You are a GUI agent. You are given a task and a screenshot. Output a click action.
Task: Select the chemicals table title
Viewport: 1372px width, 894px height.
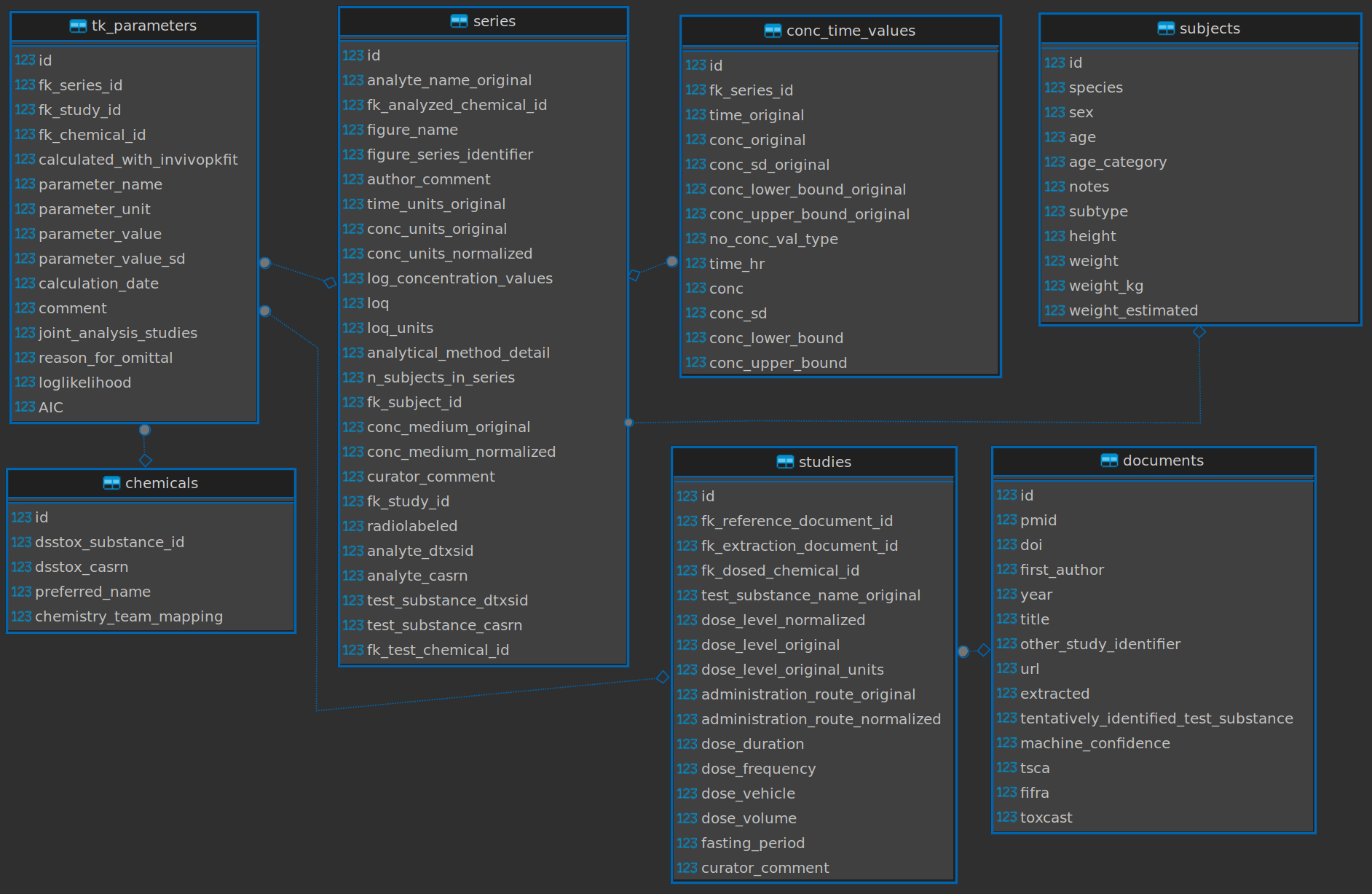162,483
